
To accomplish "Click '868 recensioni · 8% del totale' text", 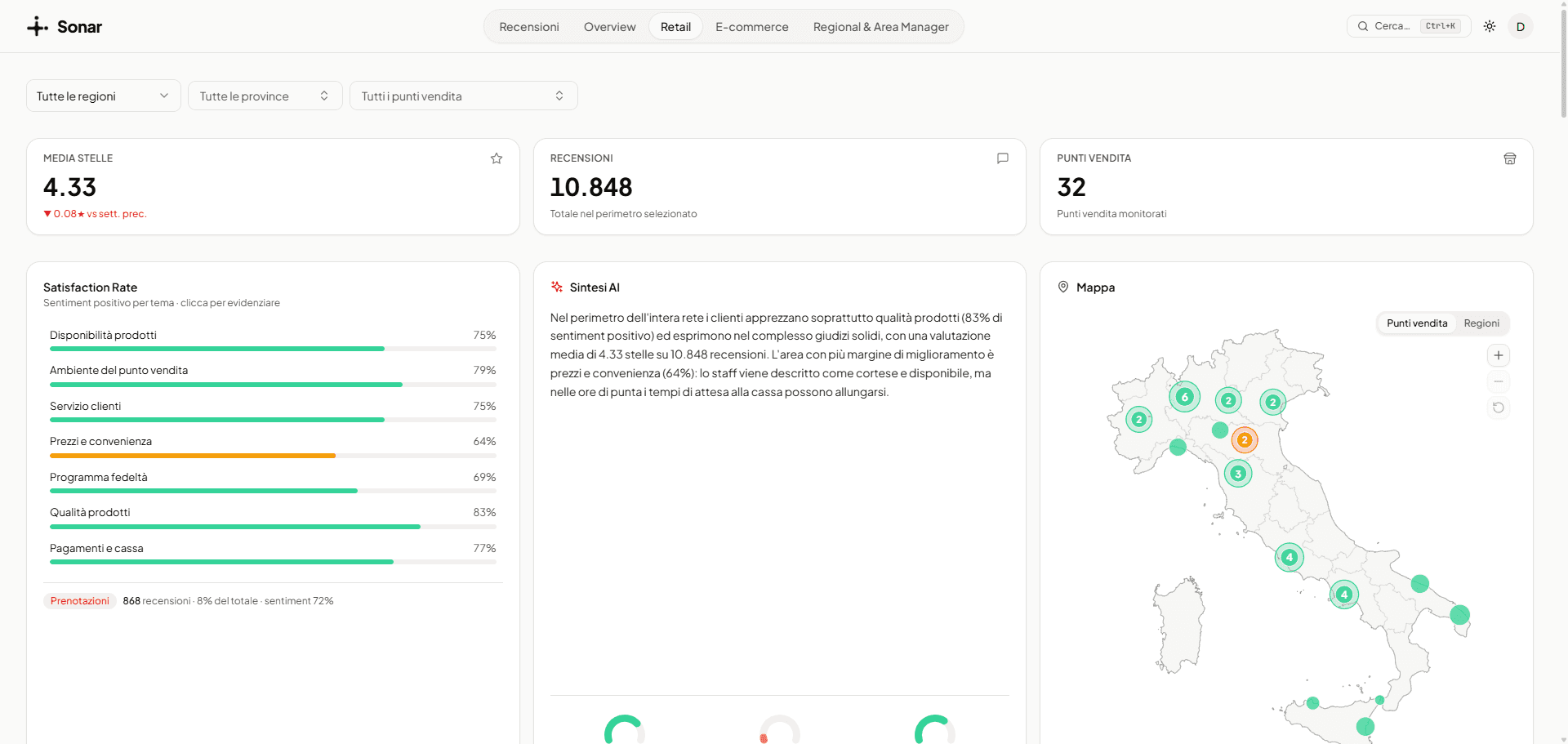I will 190,601.
